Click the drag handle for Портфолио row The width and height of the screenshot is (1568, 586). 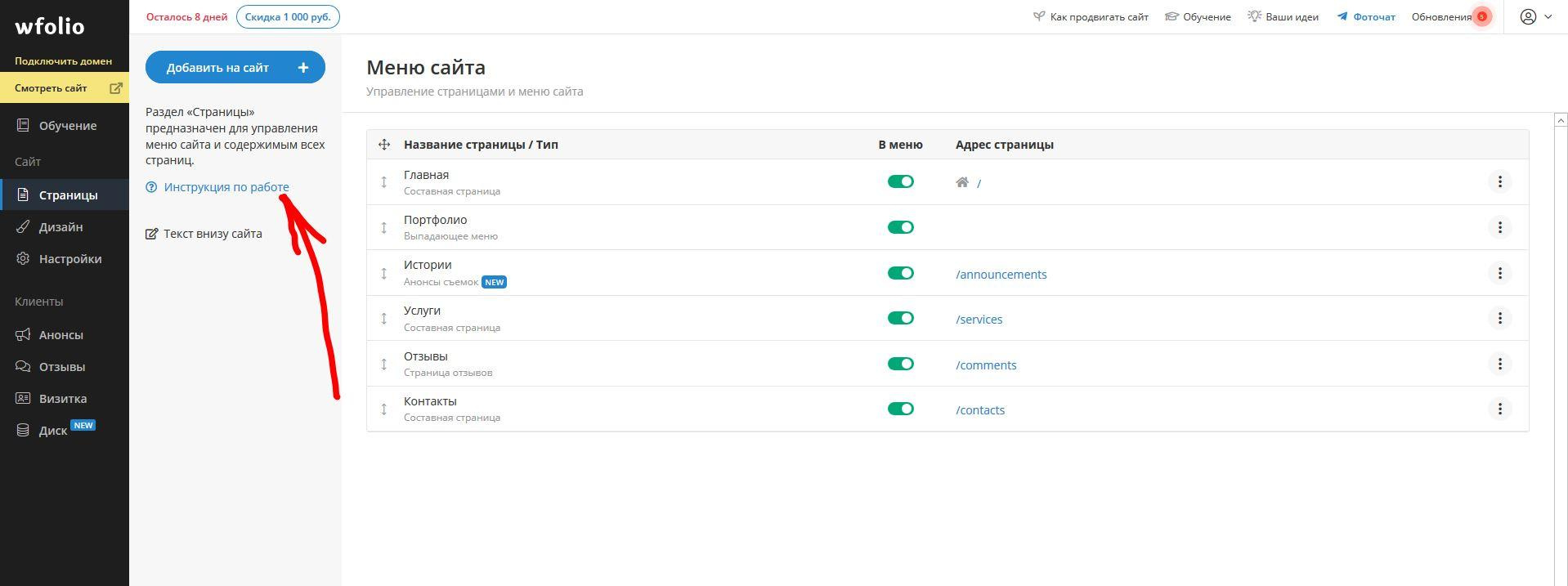(x=383, y=227)
